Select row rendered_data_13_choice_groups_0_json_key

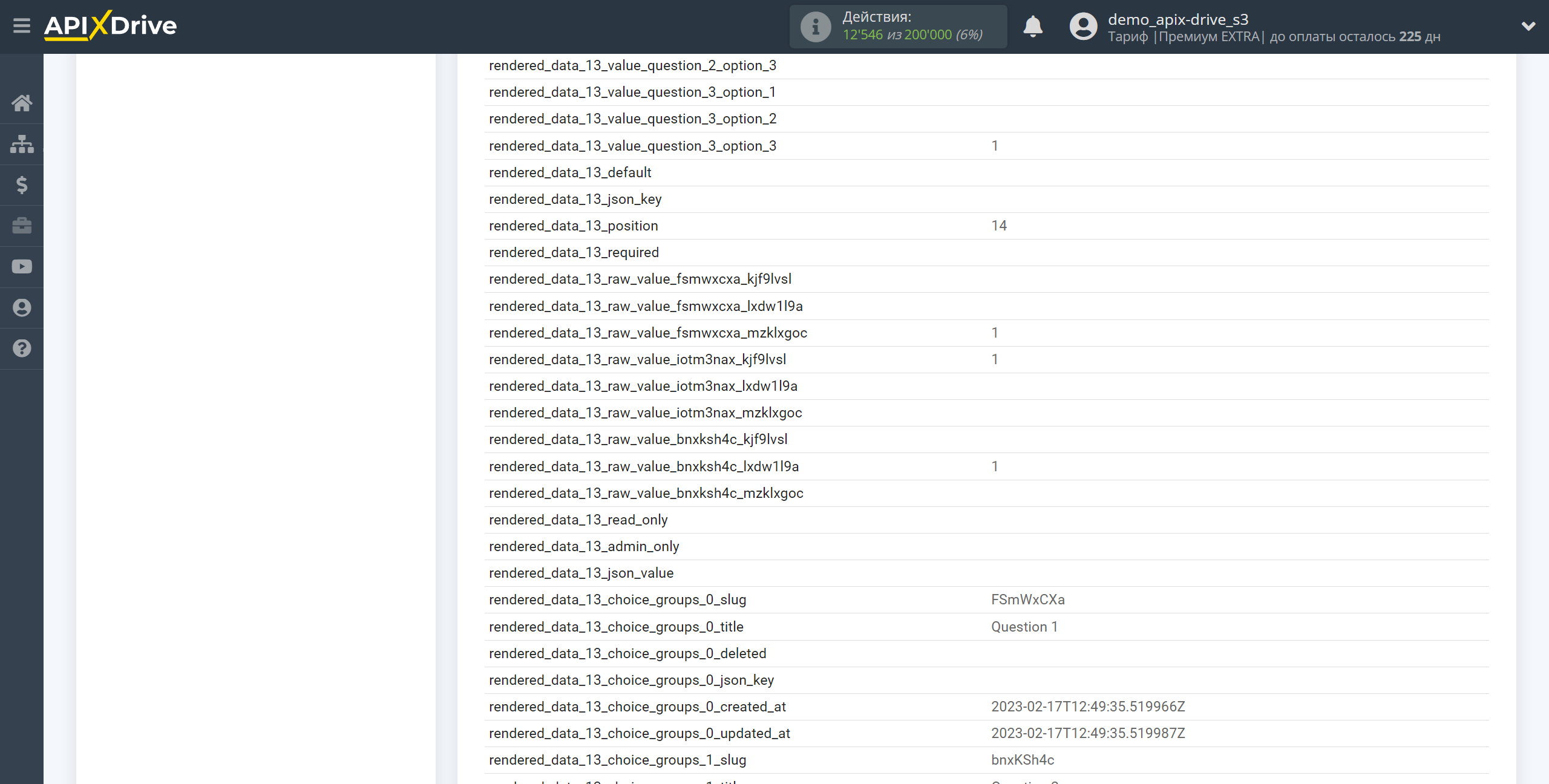tap(986, 680)
